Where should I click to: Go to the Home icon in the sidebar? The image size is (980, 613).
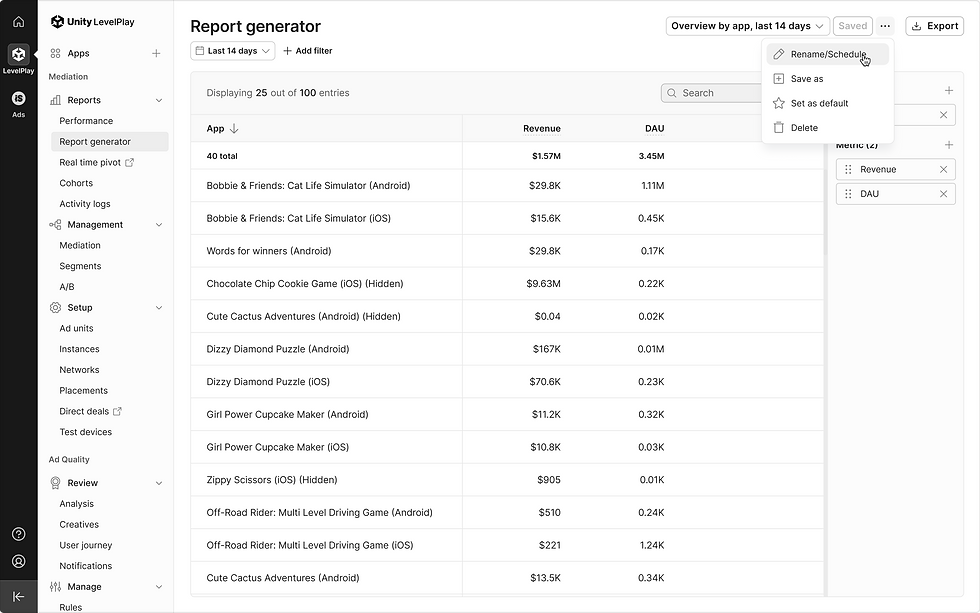(19, 22)
